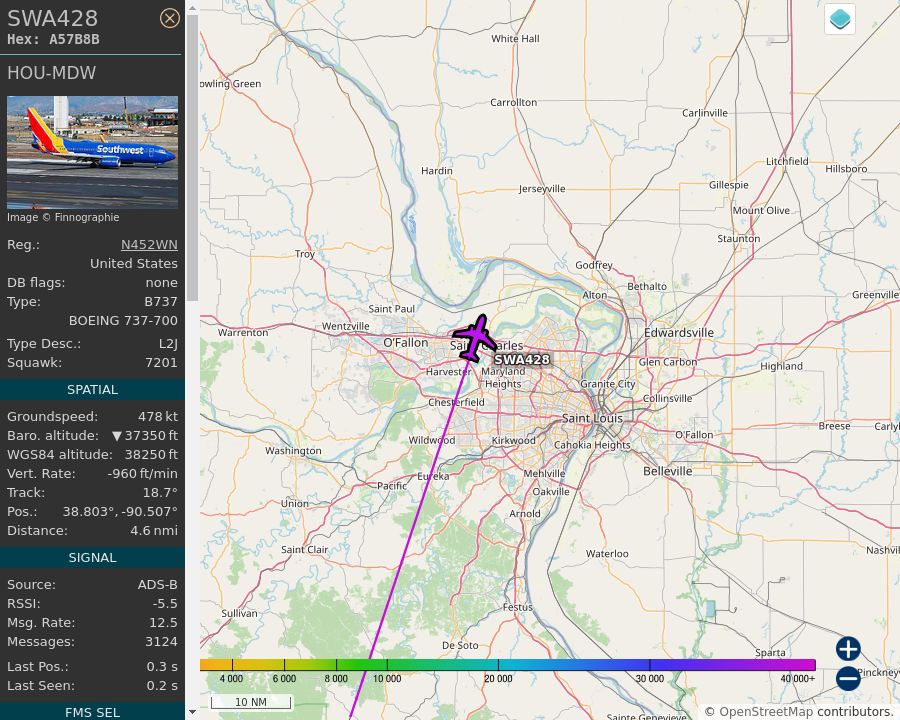Select the message rate 12.5

pos(164,622)
